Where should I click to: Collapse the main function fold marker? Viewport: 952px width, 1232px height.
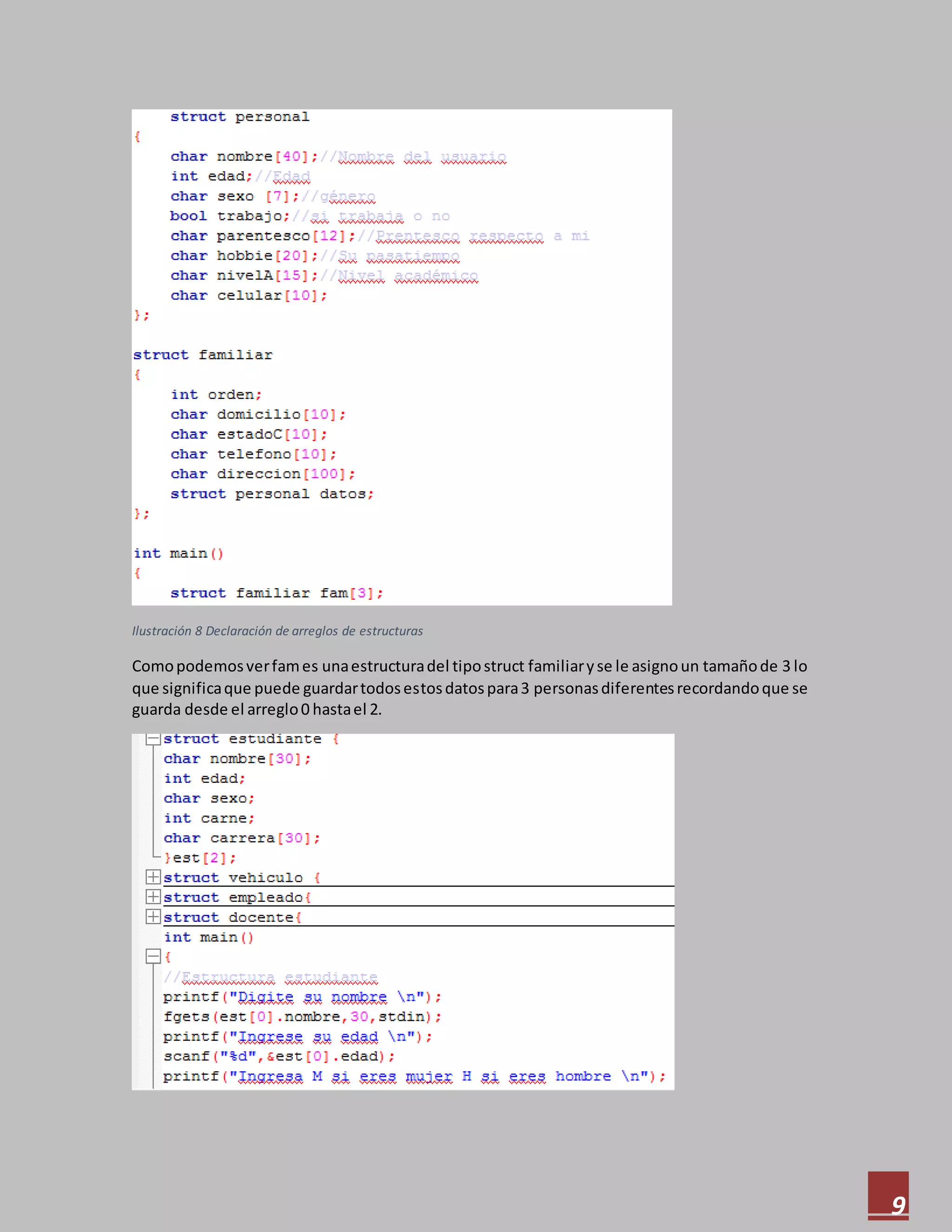pyautogui.click(x=153, y=956)
